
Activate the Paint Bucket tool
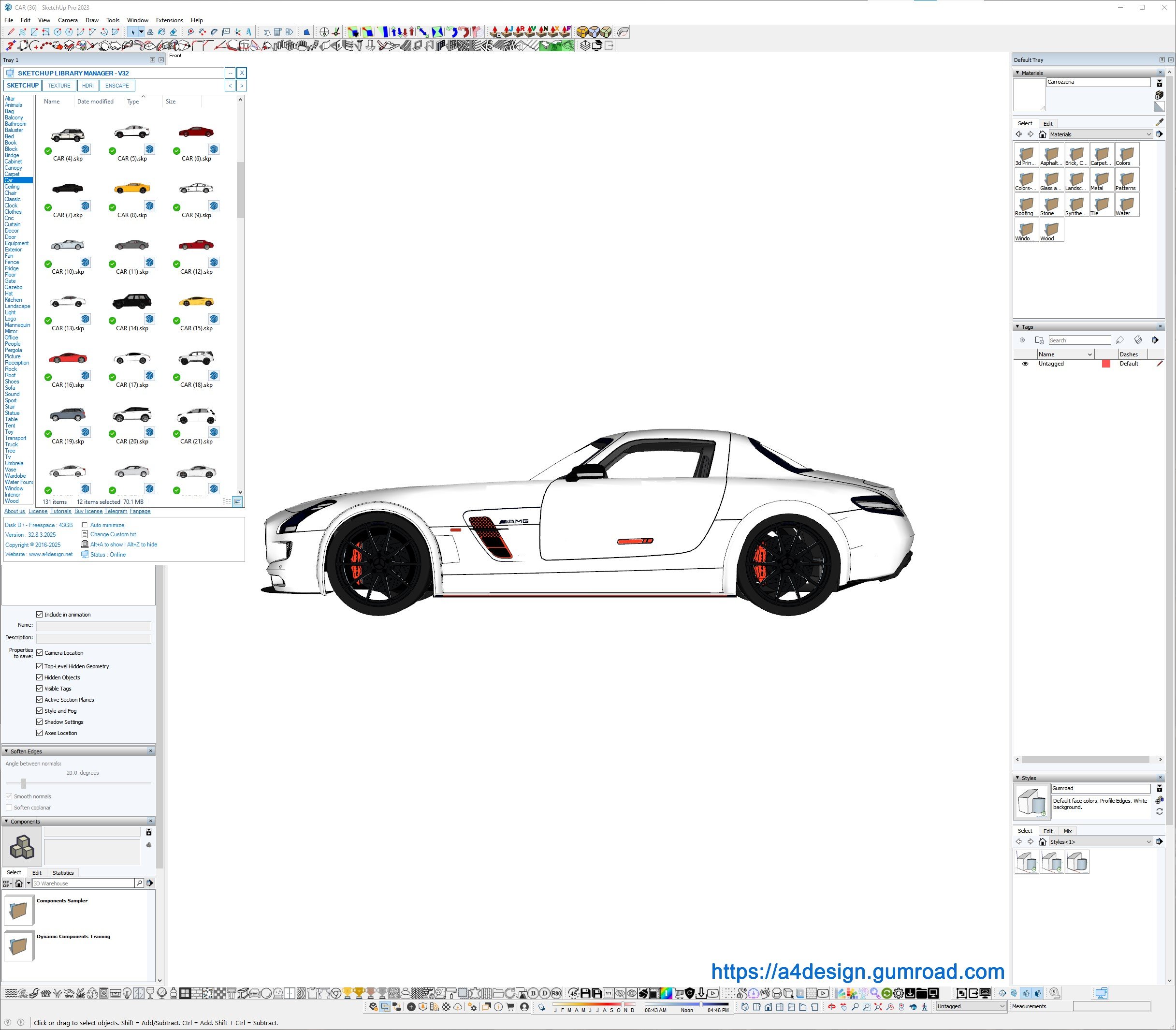(161, 32)
